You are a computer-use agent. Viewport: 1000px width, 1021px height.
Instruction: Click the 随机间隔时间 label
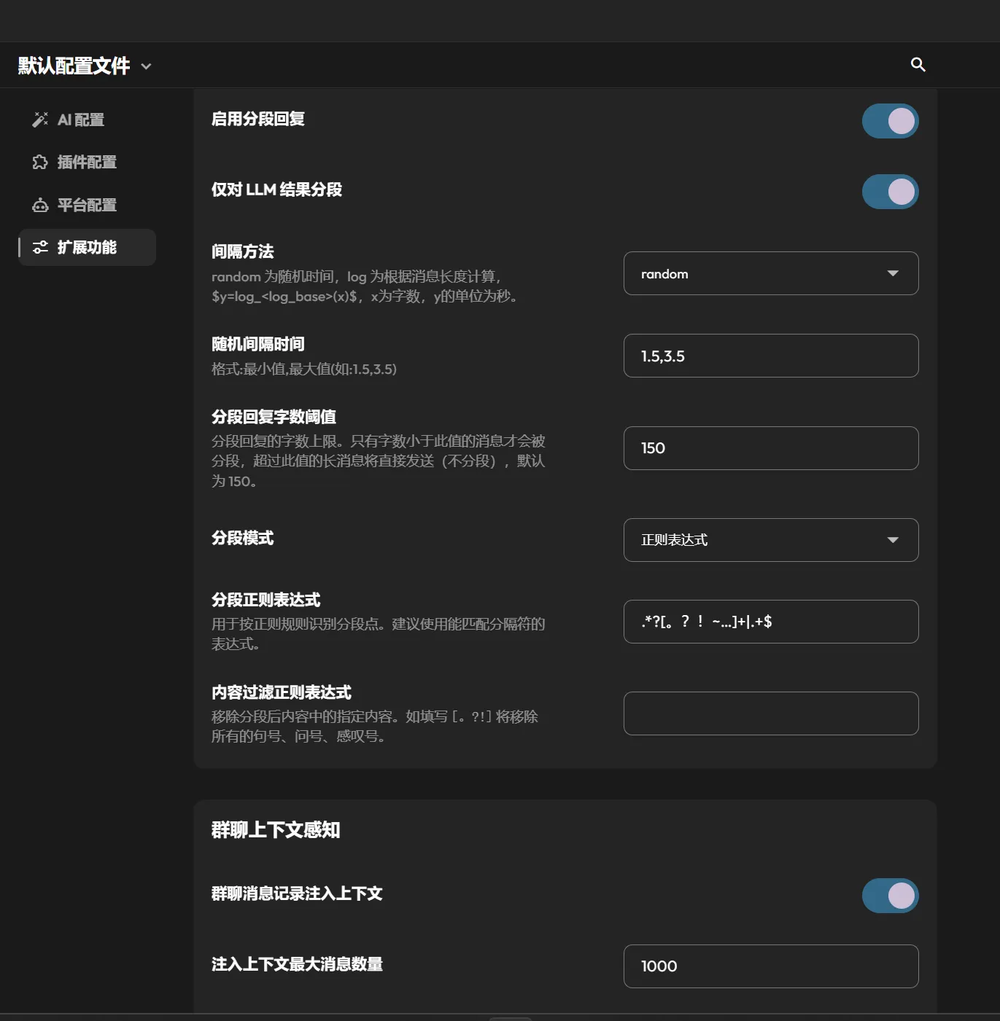[258, 344]
